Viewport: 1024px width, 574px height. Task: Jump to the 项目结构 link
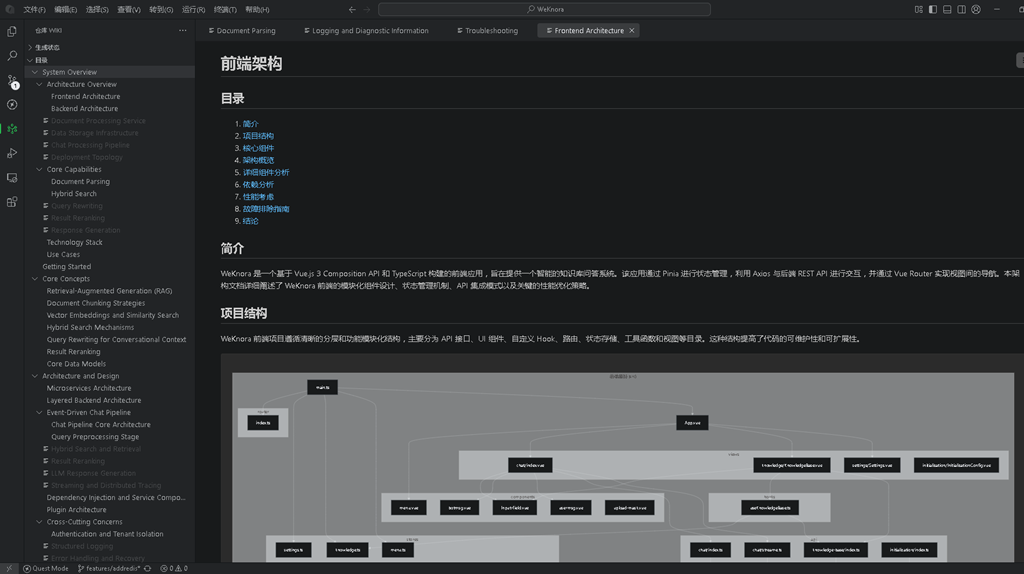259,136
